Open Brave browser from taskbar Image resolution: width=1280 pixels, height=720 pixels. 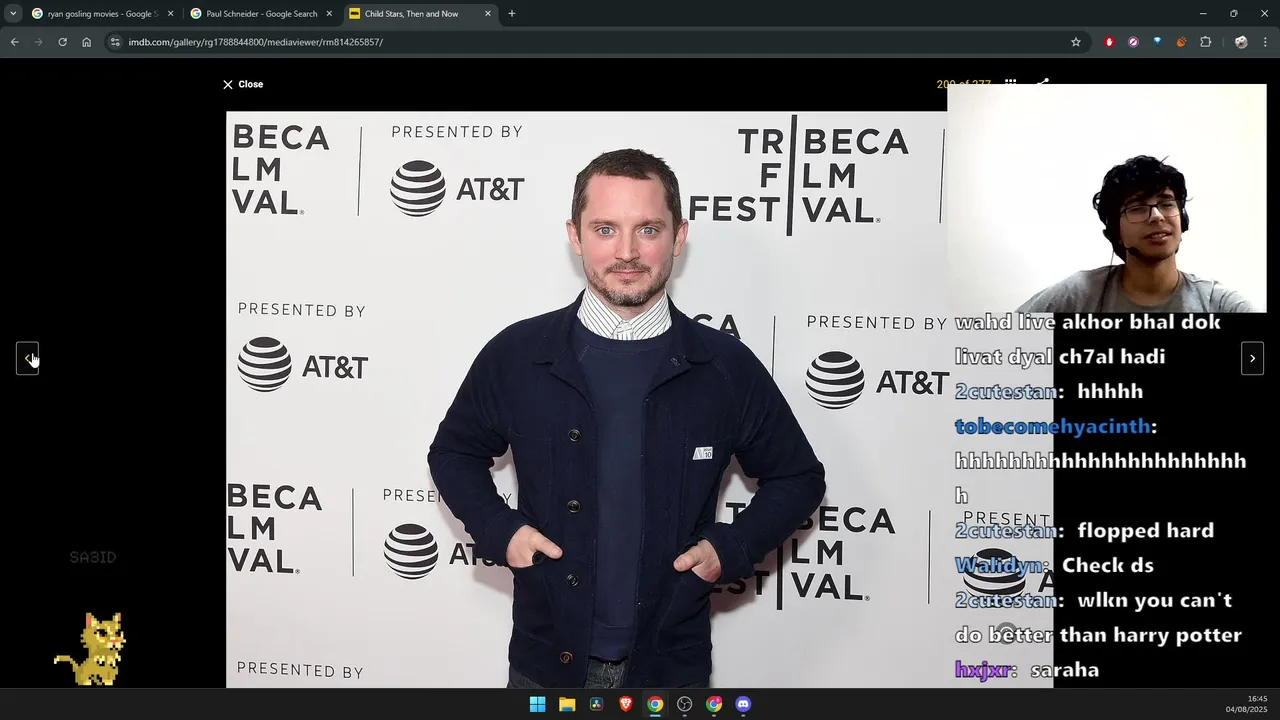626,704
